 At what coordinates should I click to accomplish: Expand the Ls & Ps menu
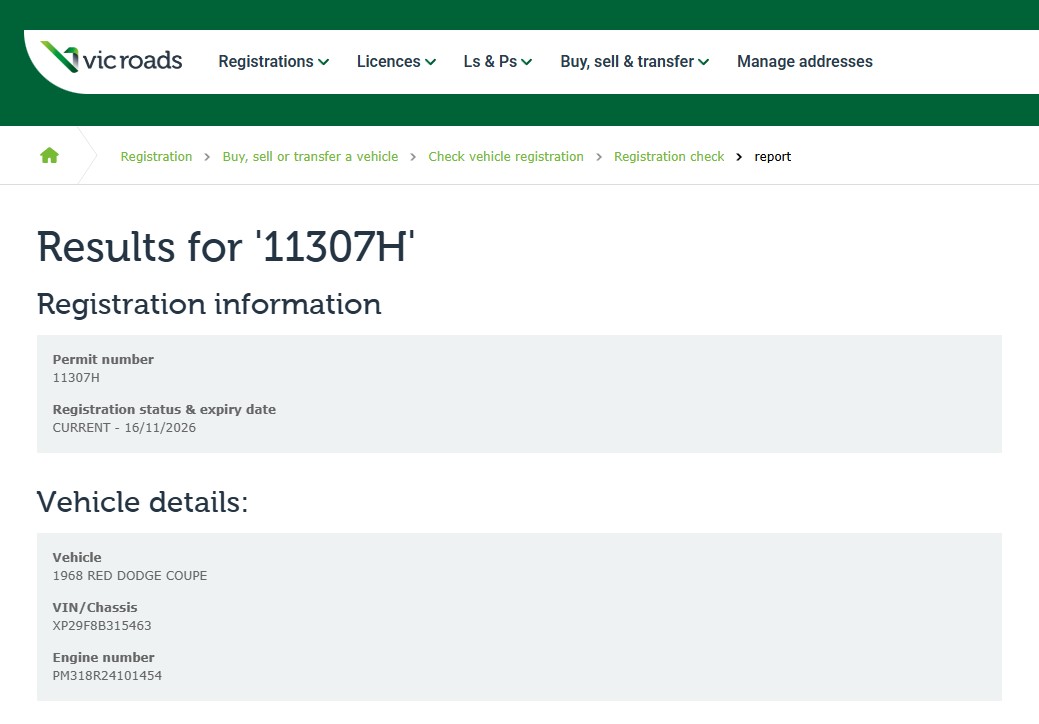coord(497,62)
